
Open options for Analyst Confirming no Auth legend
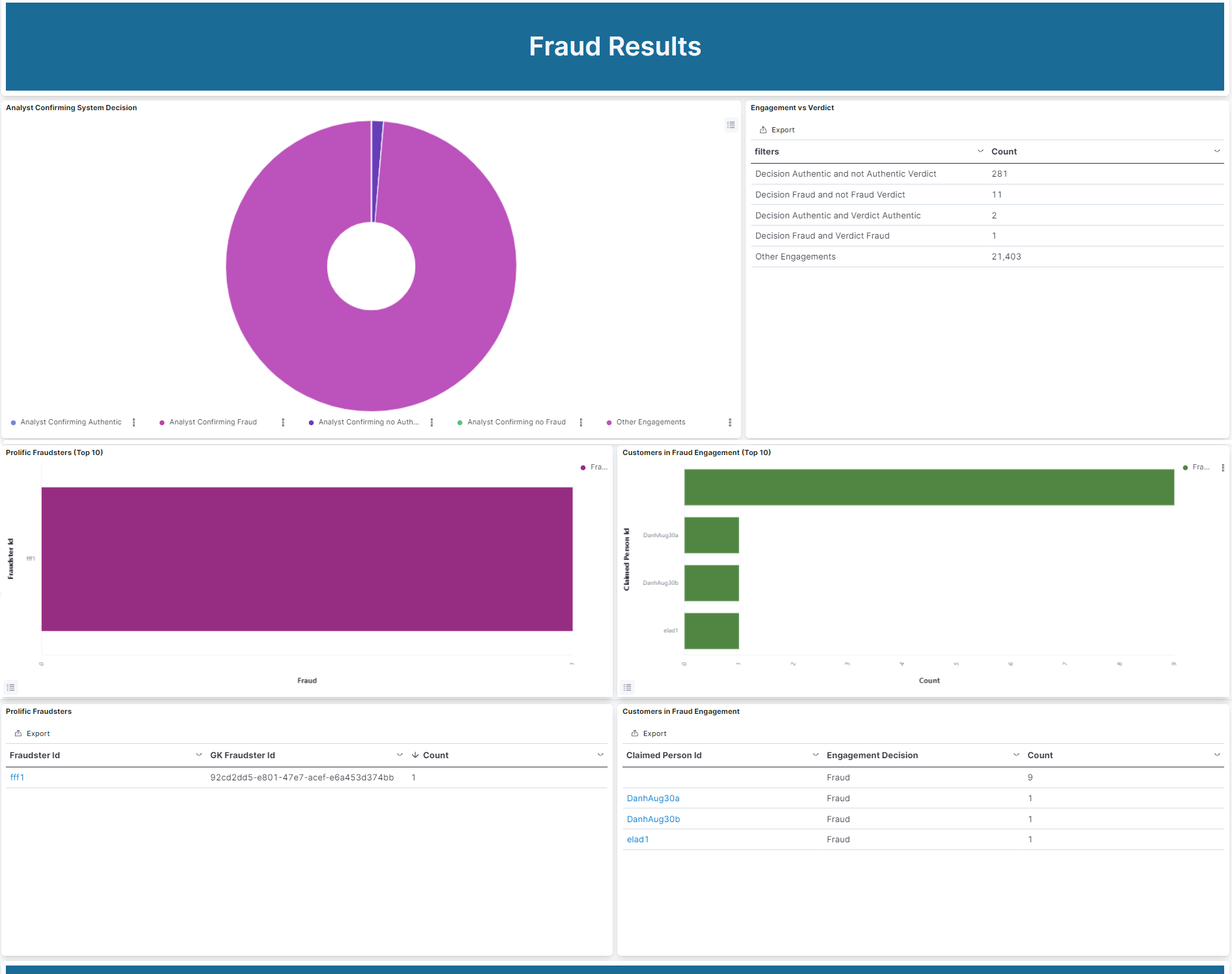(x=432, y=422)
